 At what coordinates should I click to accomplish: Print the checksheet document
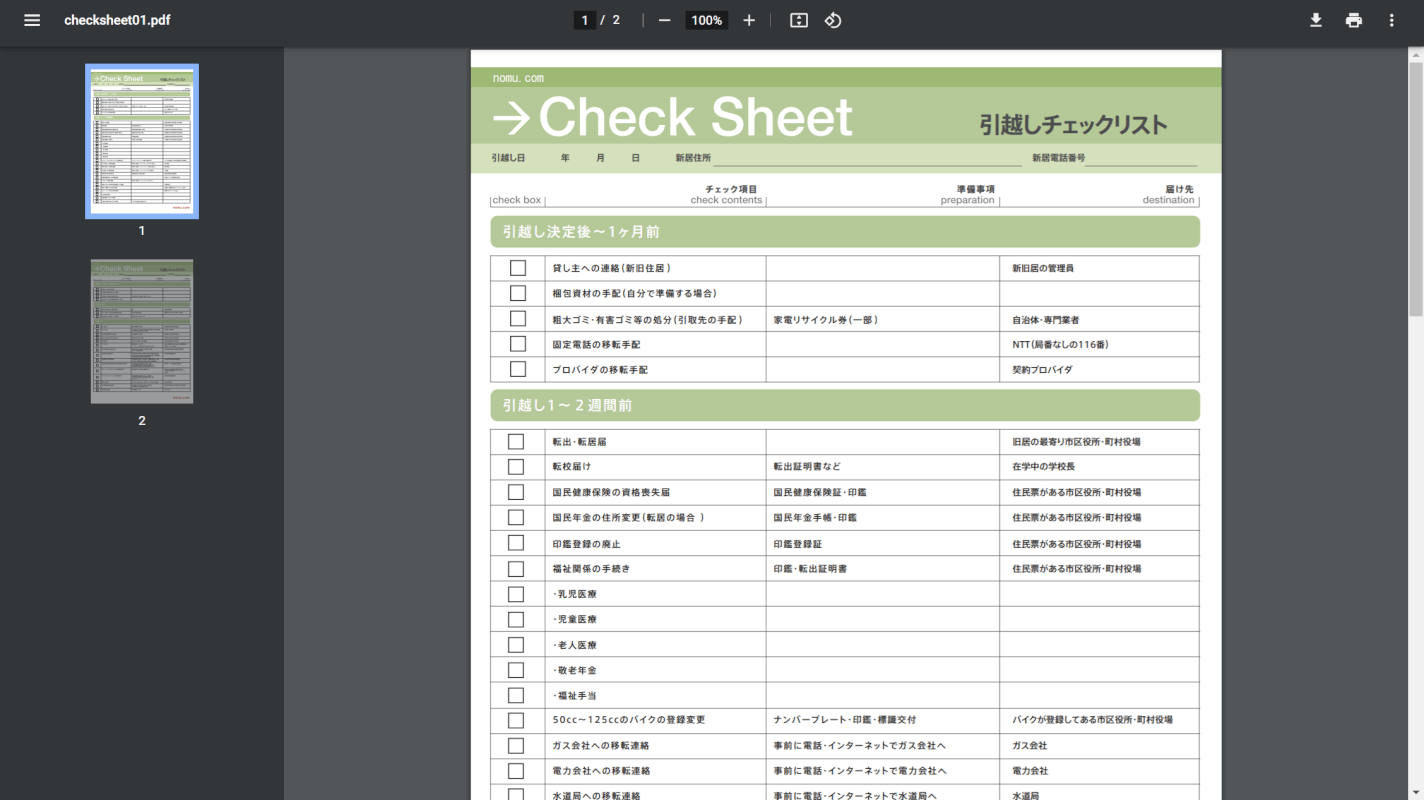pyautogui.click(x=1354, y=20)
